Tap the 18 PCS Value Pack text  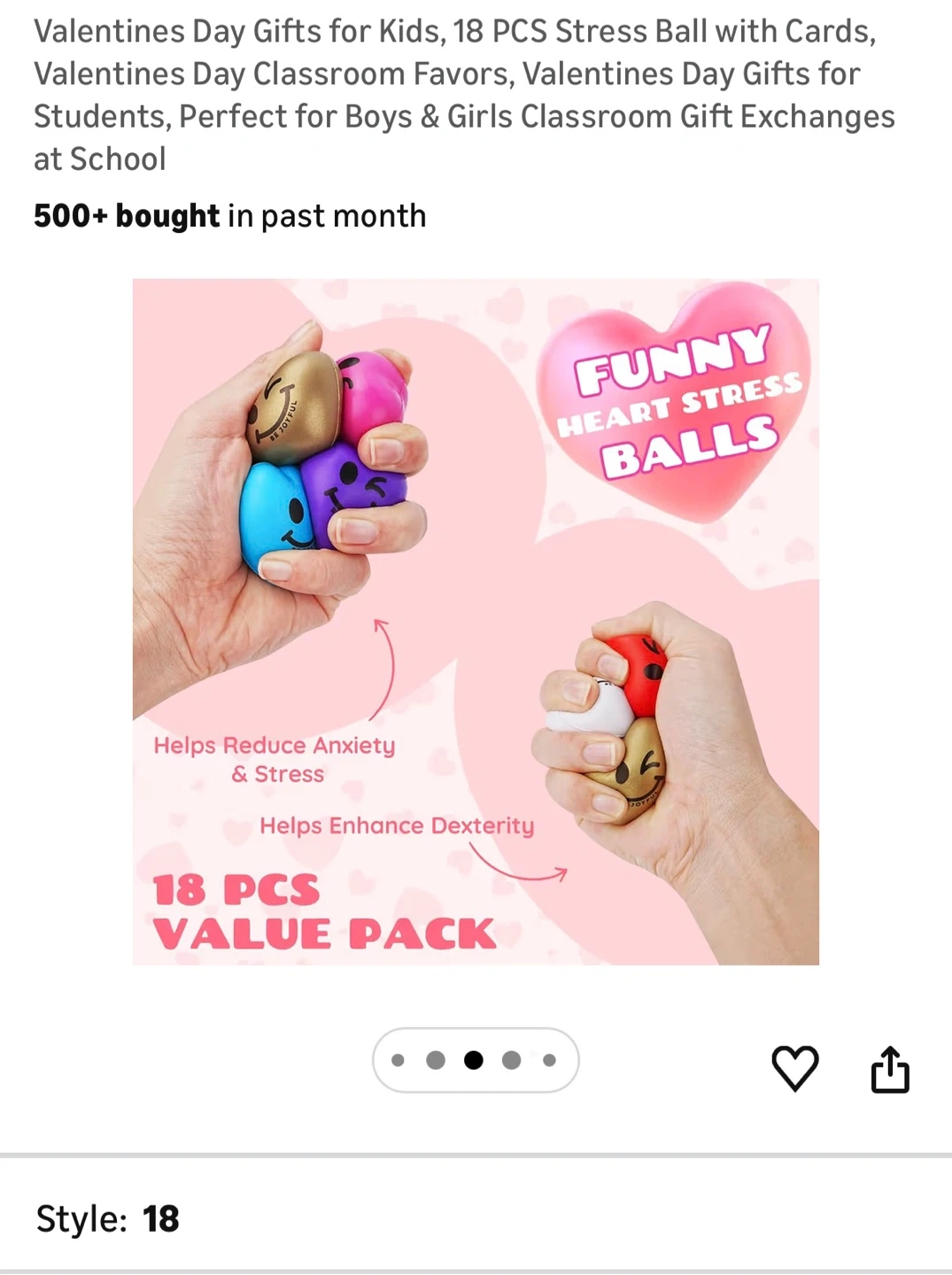(324, 912)
